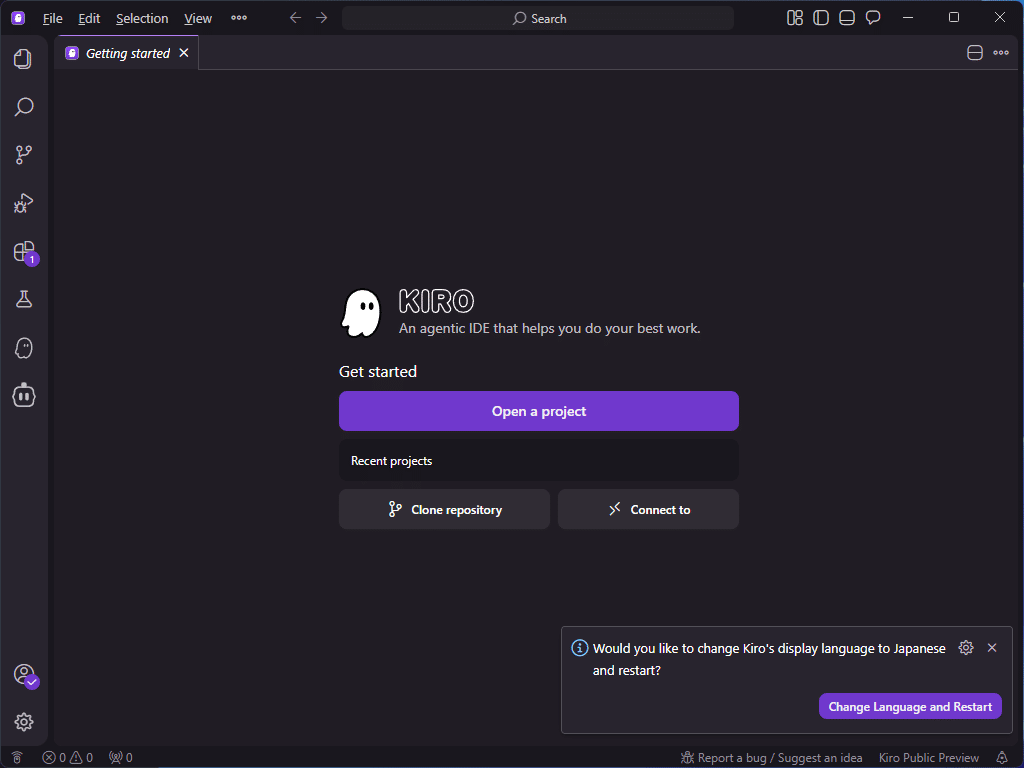
Task: Open the Explorer panel in the sidebar
Action: (x=23, y=59)
